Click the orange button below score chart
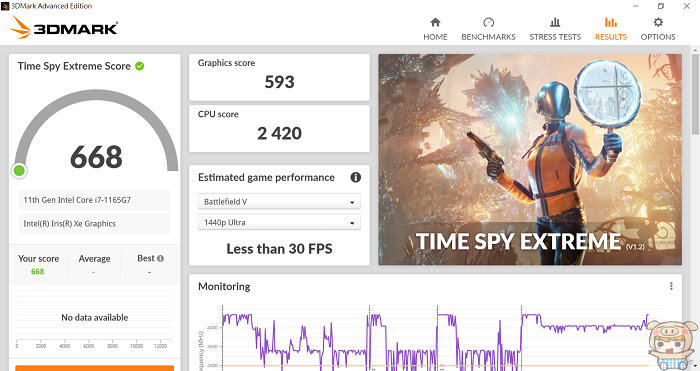Image resolution: width=700 pixels, height=371 pixels. (94, 368)
